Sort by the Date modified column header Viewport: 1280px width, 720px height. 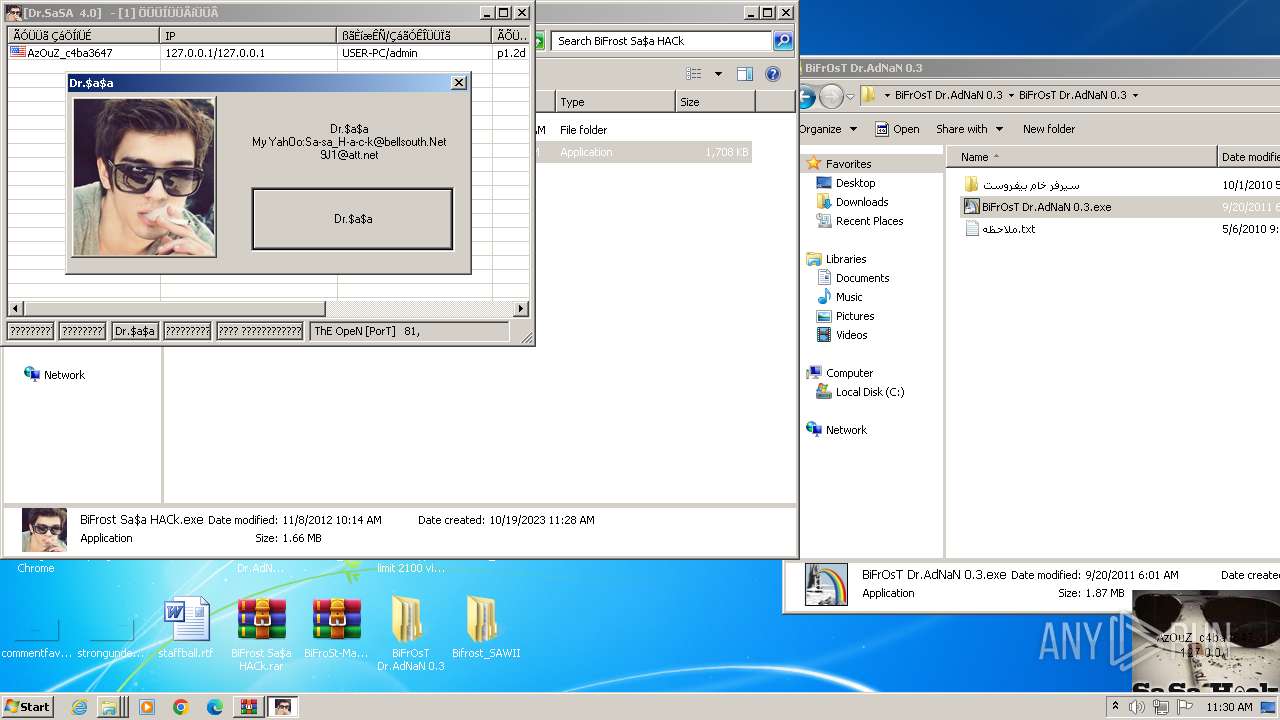point(1249,157)
